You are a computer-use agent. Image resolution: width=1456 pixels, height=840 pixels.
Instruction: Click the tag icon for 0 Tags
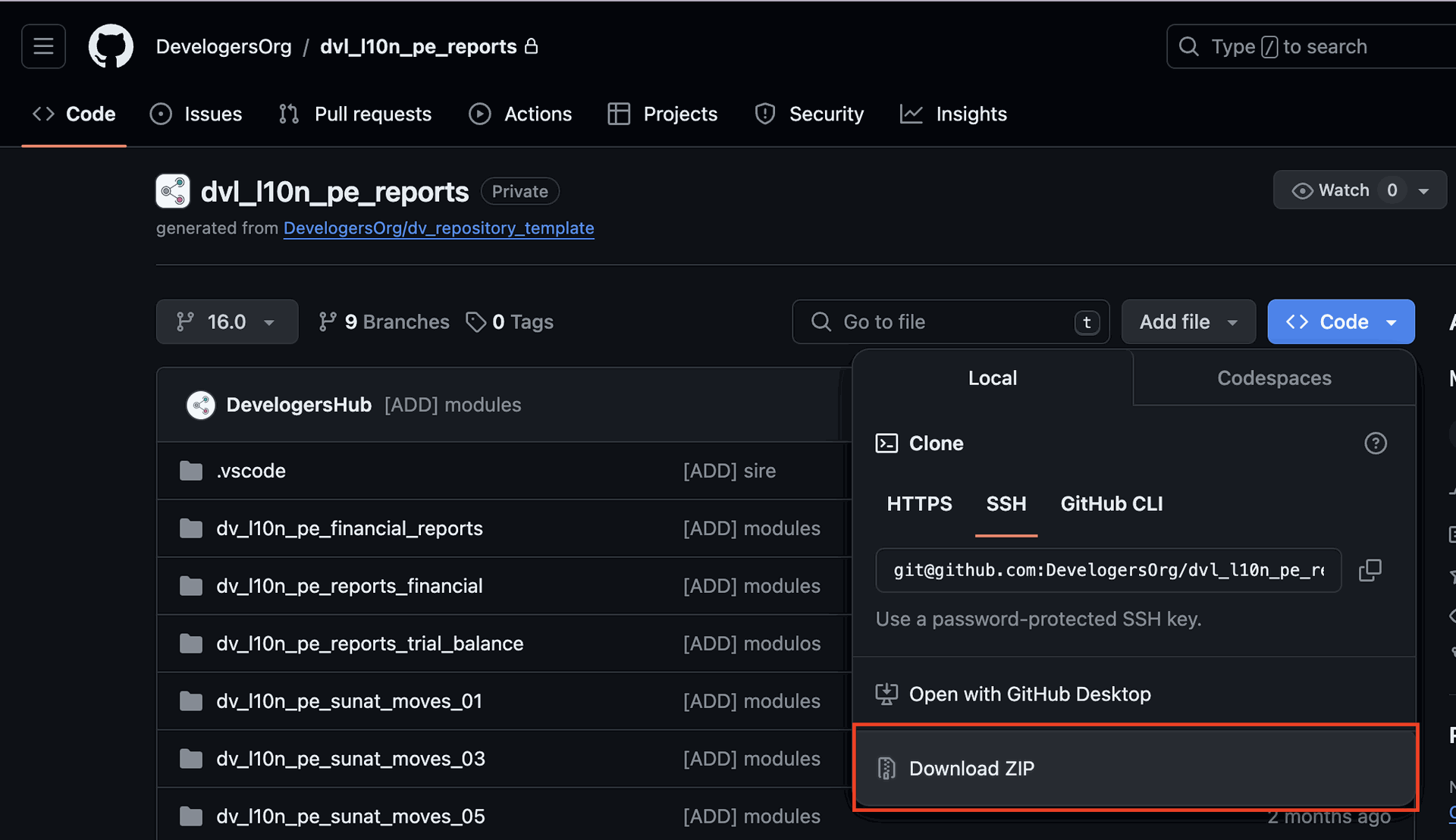tap(475, 322)
